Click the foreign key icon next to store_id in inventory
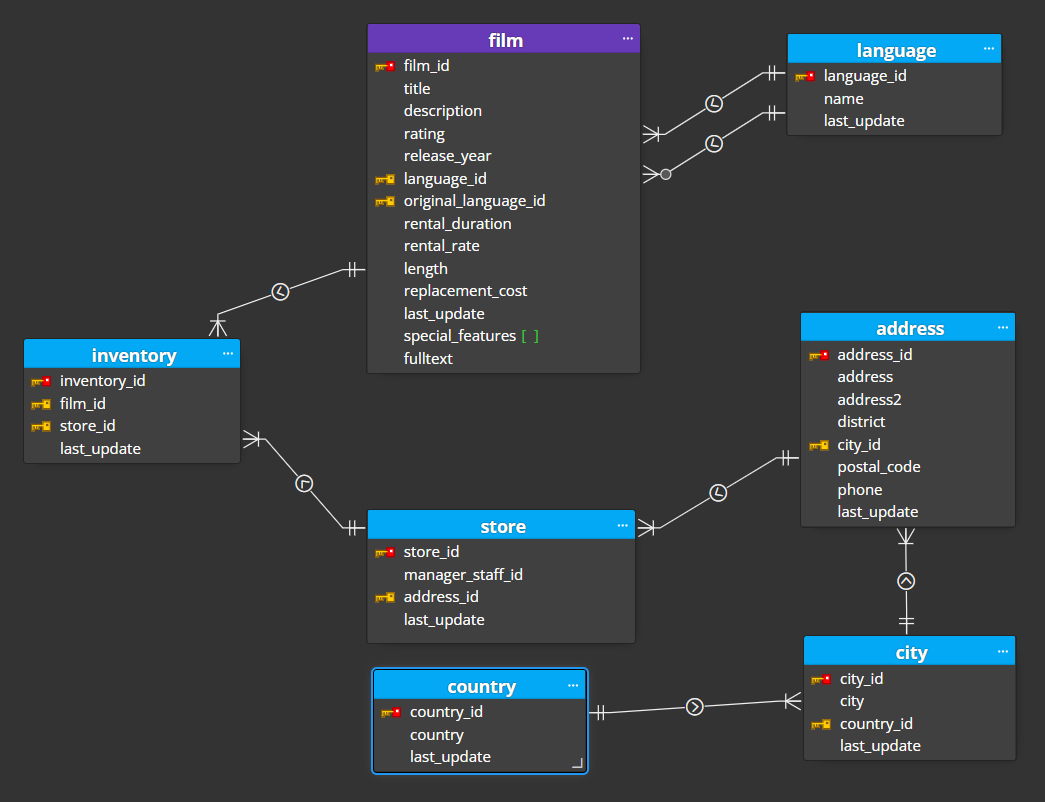The image size is (1045, 802). 42,425
